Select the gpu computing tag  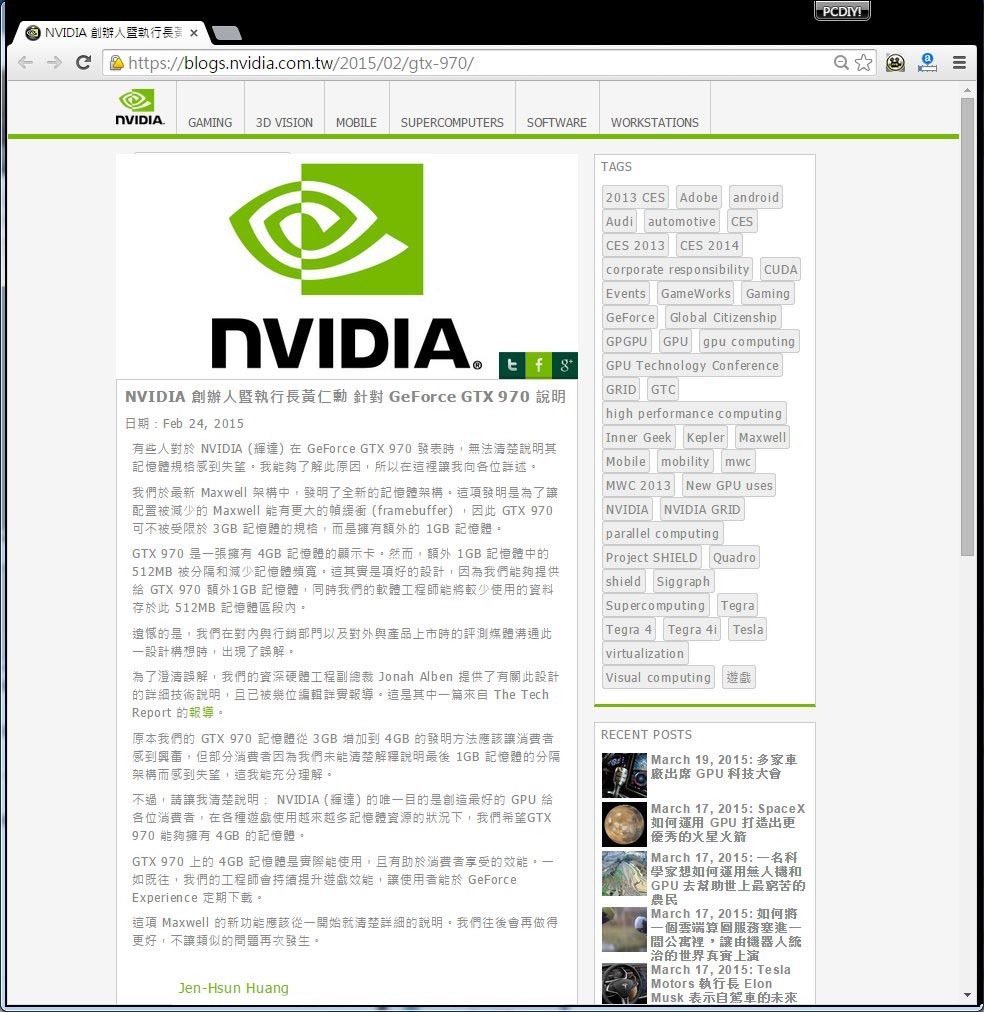pyautogui.click(x=749, y=341)
